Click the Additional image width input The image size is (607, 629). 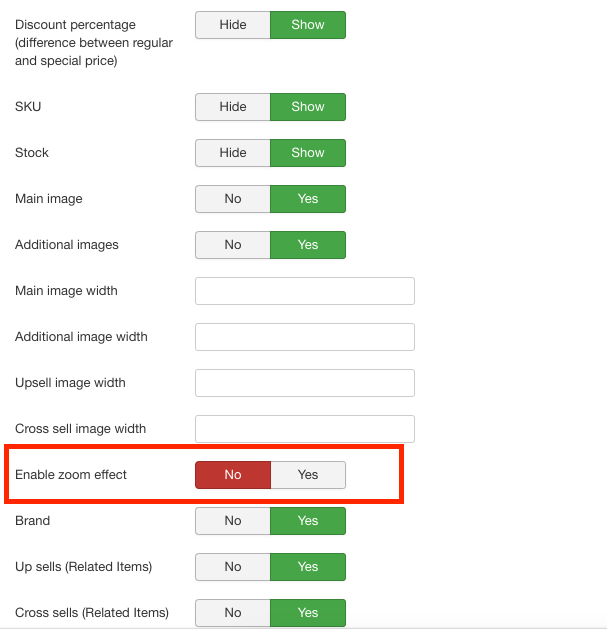point(305,337)
